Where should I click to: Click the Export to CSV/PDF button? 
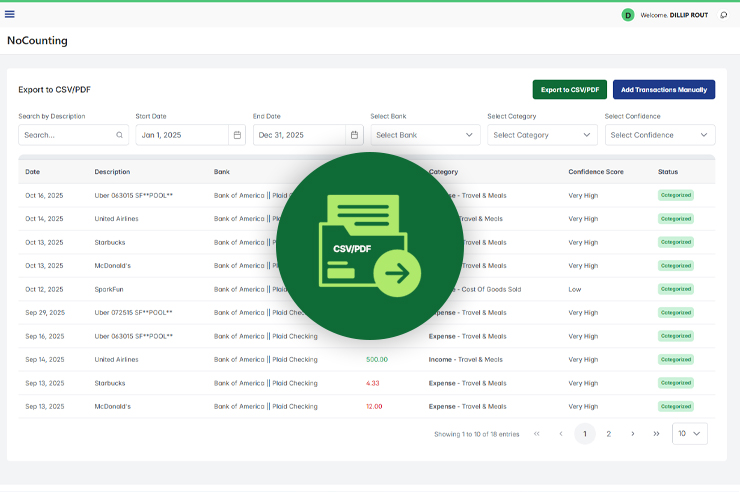(570, 90)
